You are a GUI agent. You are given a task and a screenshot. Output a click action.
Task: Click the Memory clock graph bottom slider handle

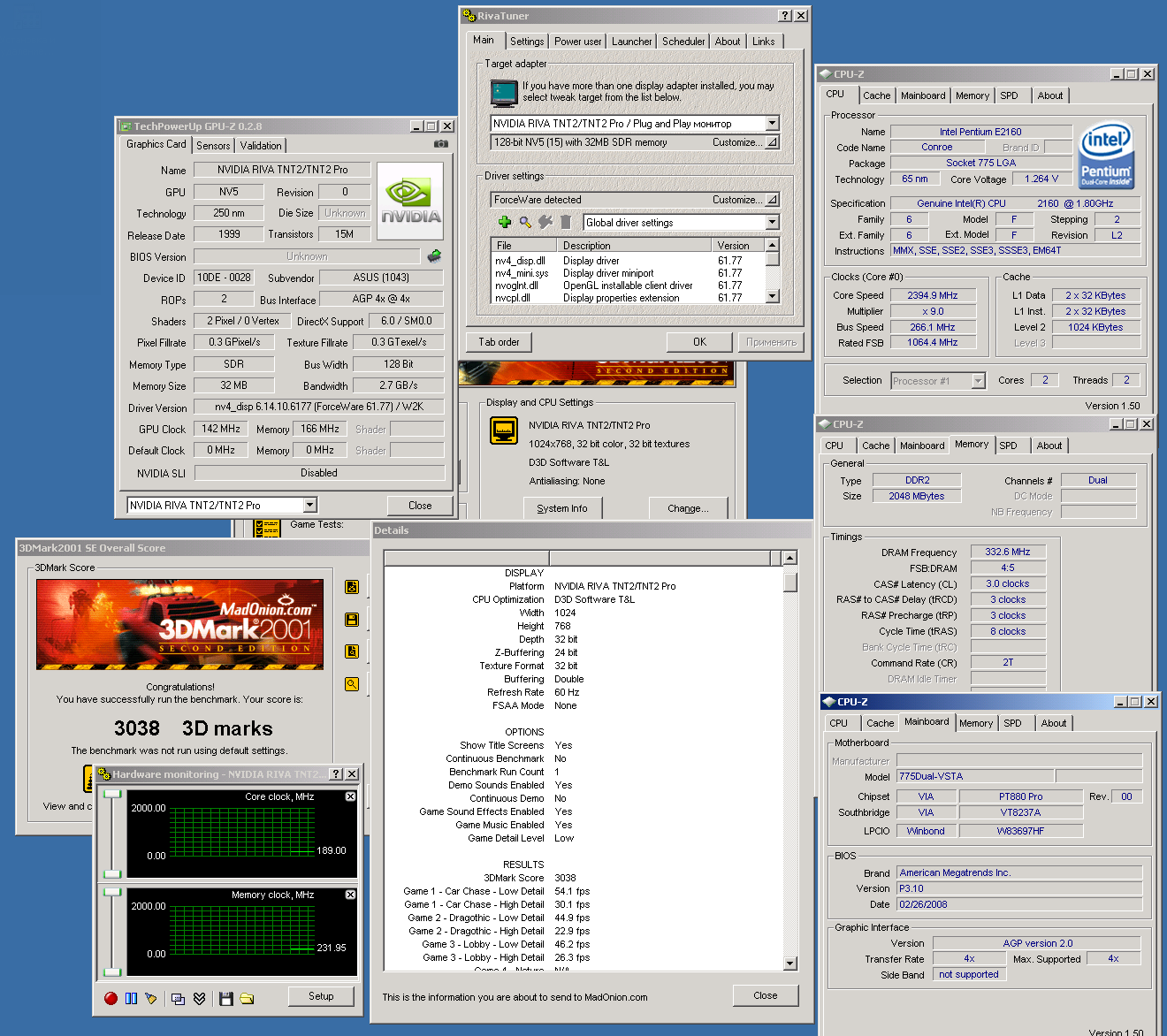(112, 972)
